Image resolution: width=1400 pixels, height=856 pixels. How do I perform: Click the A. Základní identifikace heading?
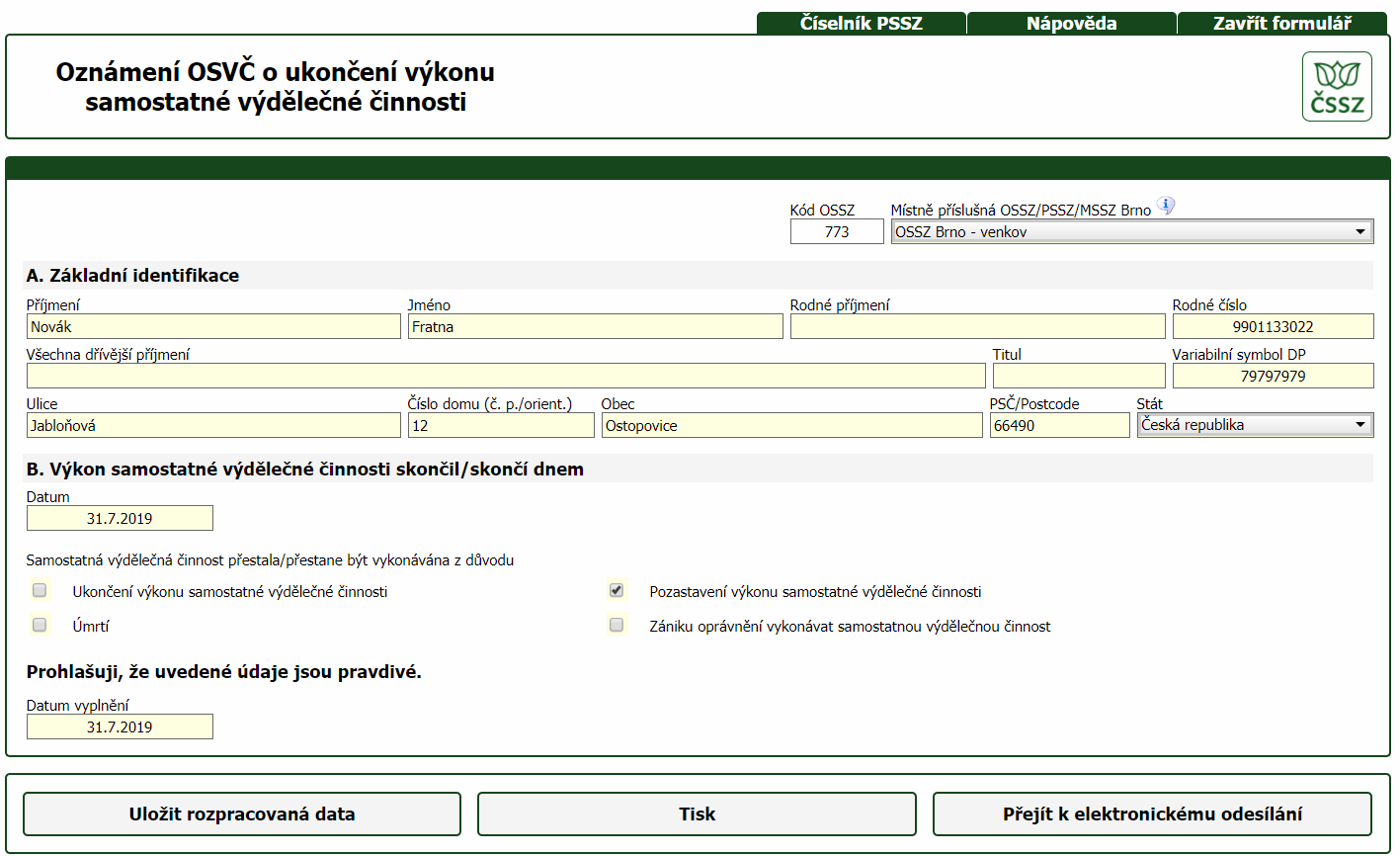click(132, 276)
